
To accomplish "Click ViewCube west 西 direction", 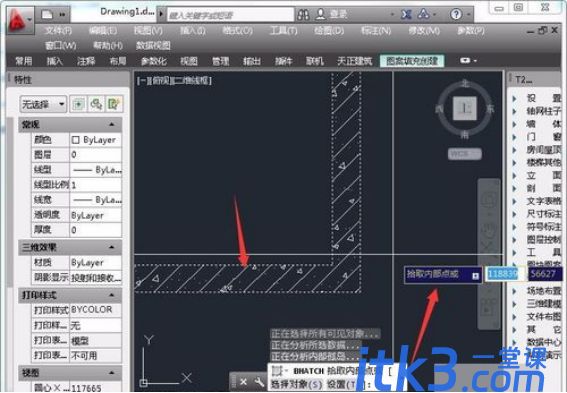I will pos(439,108).
